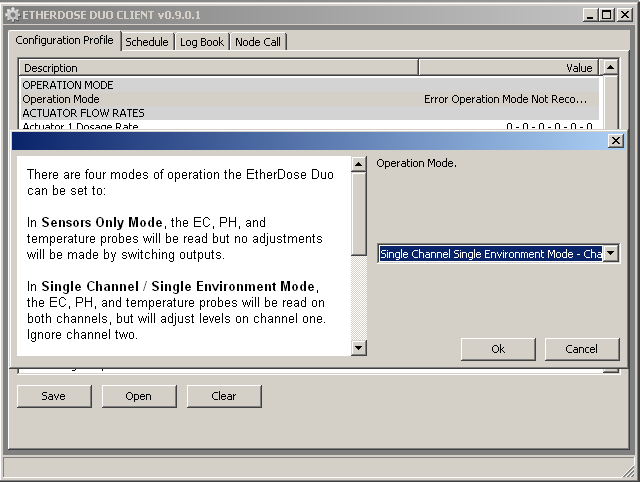Screen dimensions: 640x482
Task: Click the 'Operation Mode.' label in dialog
Action: pos(416,163)
